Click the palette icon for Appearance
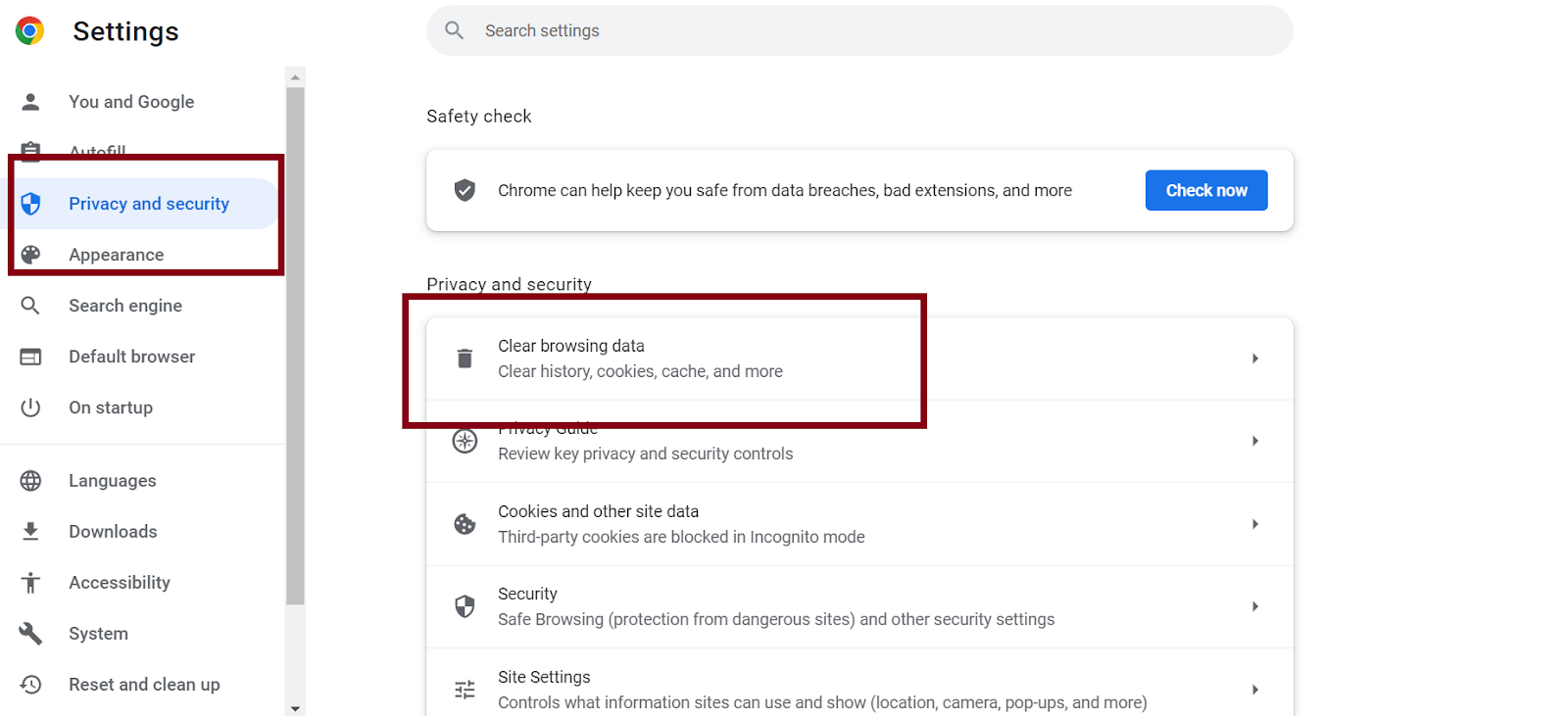The height and width of the screenshot is (716, 1568). pyautogui.click(x=31, y=255)
